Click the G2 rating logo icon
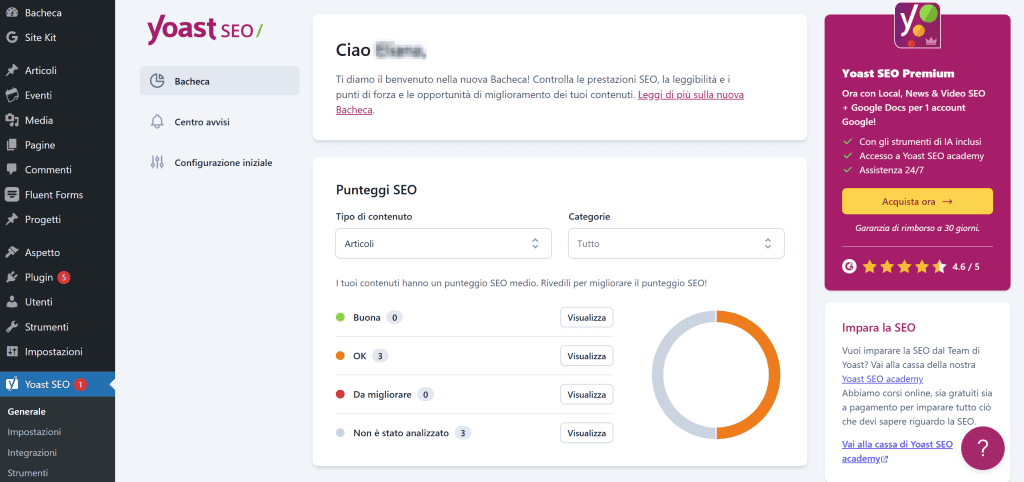This screenshot has width=1024, height=482. (849, 266)
